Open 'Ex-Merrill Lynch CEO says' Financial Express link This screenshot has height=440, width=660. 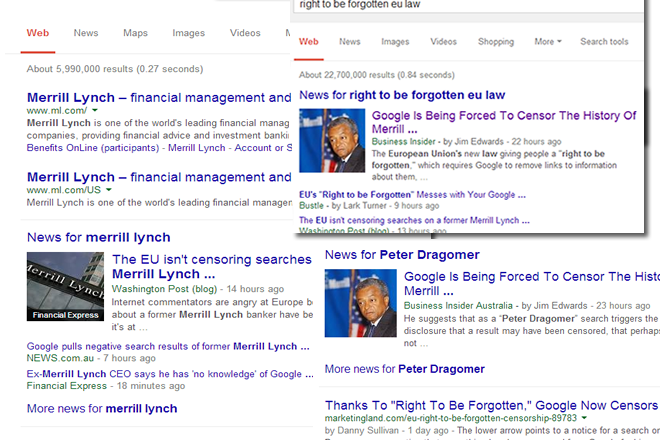(x=170, y=374)
